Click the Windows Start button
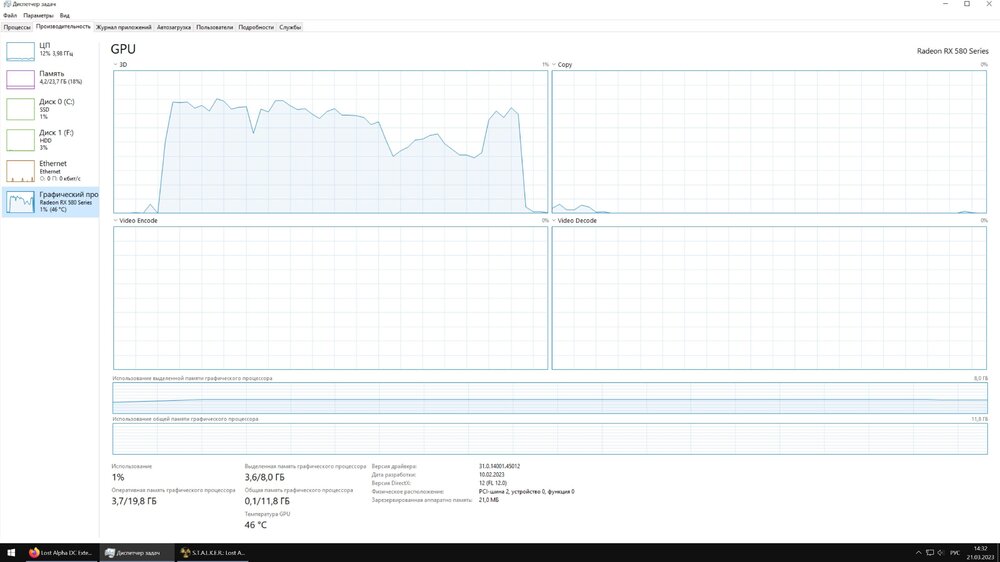The image size is (1000, 562). pyautogui.click(x=11, y=552)
